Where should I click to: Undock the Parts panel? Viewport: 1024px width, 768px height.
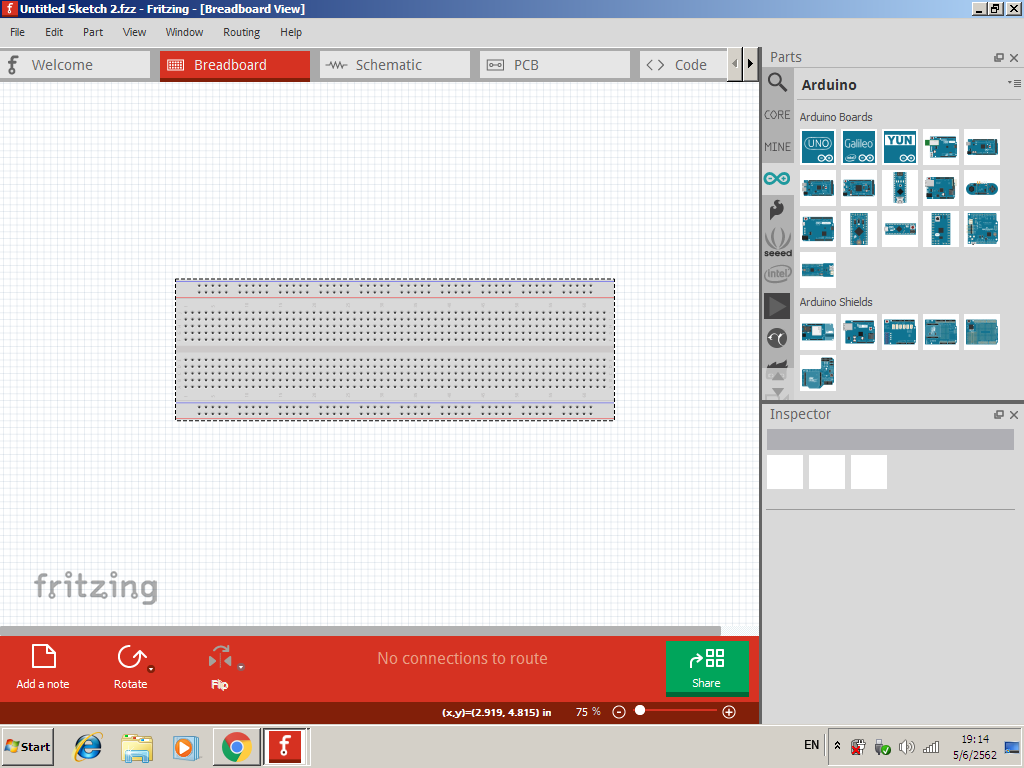(999, 57)
